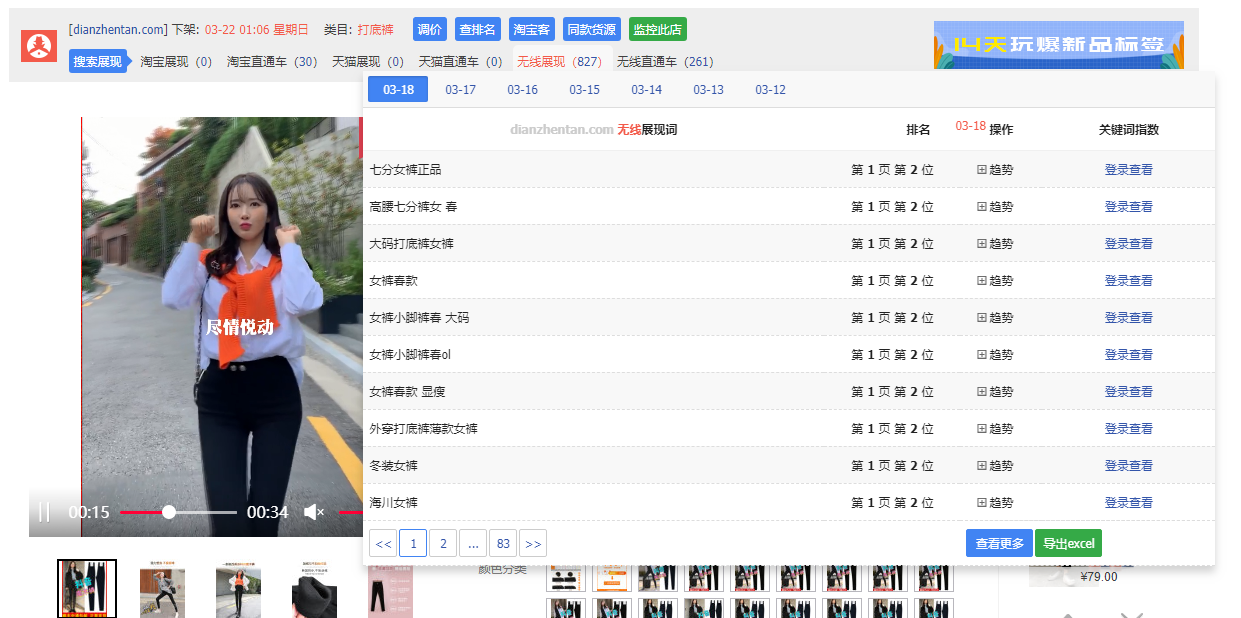The image size is (1241, 618).
Task: Click the dianzhentan red logo icon
Action: tap(39, 46)
